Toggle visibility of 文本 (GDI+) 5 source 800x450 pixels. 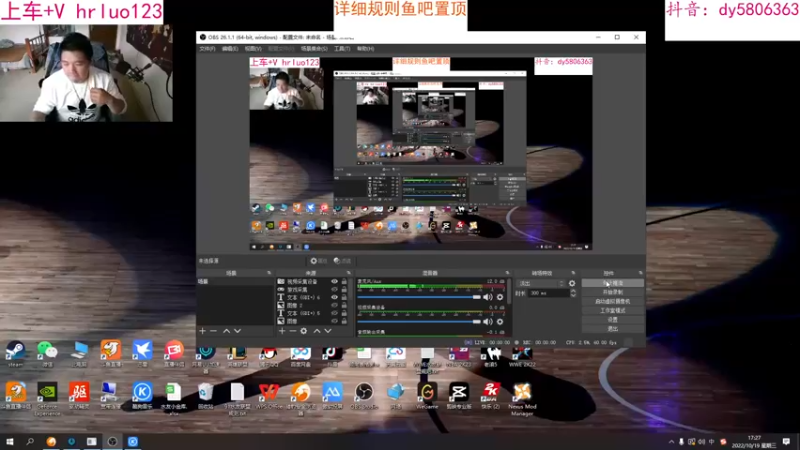click(x=335, y=313)
